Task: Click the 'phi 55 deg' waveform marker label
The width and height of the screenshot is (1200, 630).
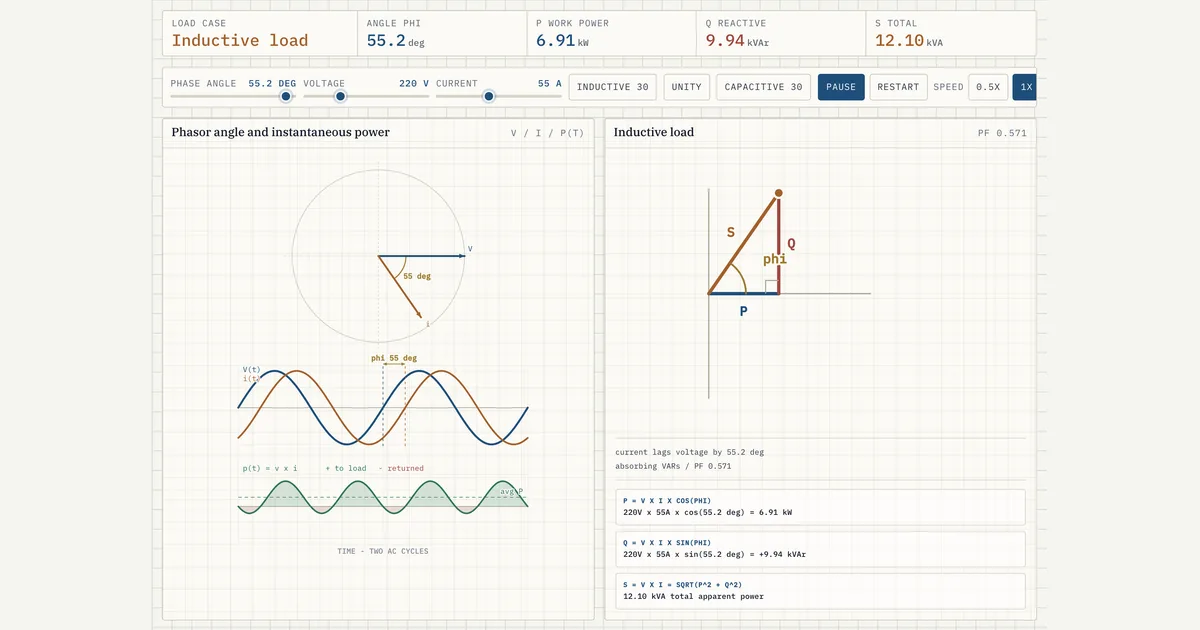Action: [394, 358]
